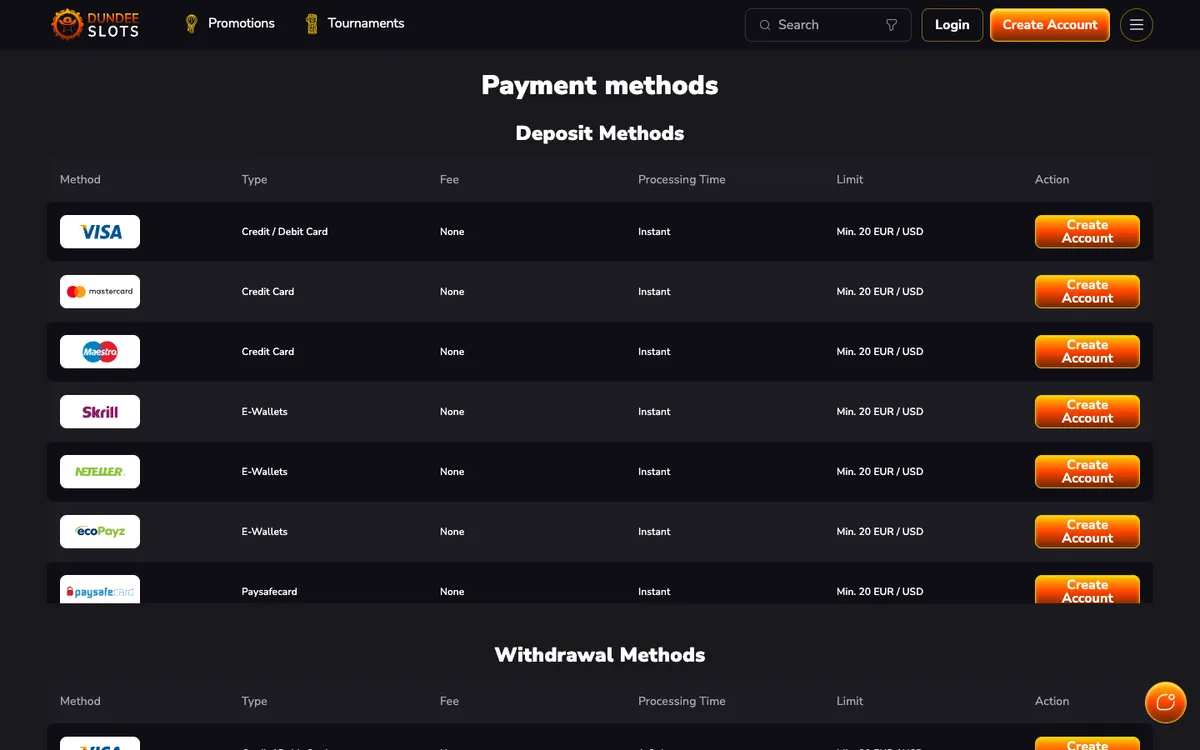Click the ecoPayz logo
Screen dimensions: 1200x750
click(100, 532)
